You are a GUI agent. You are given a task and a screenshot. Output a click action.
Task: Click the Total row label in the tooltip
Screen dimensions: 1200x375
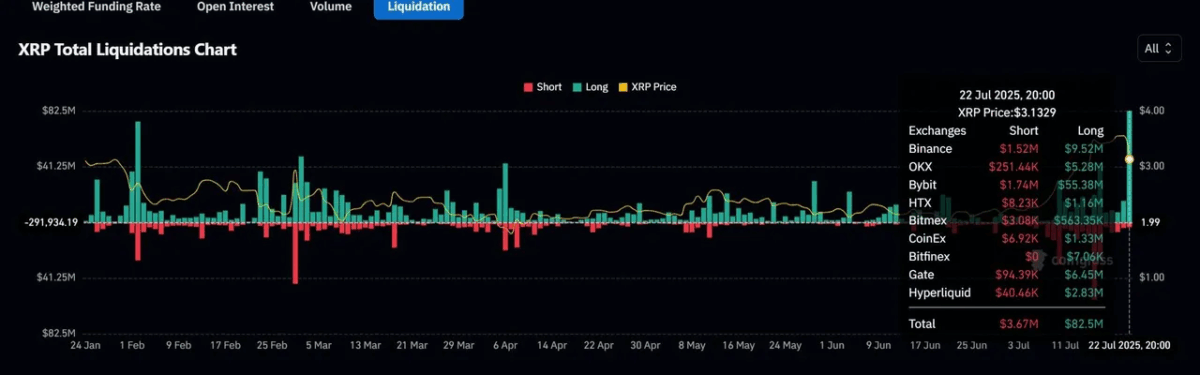click(x=922, y=324)
